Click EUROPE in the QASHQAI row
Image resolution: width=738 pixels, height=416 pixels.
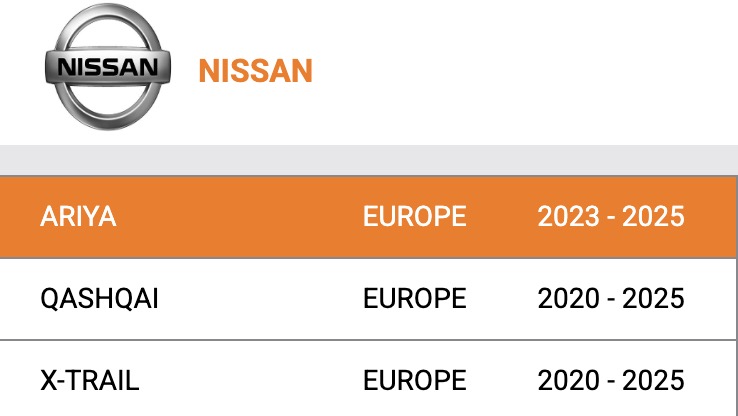click(414, 299)
